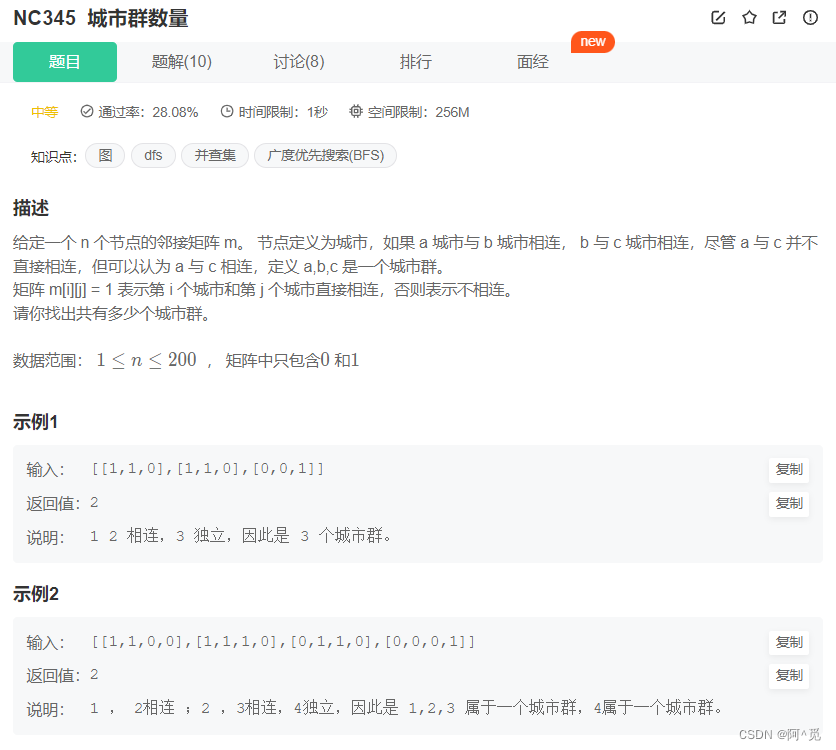Click the info/report circle icon
This screenshot has height=750, width=836.
pos(808,17)
